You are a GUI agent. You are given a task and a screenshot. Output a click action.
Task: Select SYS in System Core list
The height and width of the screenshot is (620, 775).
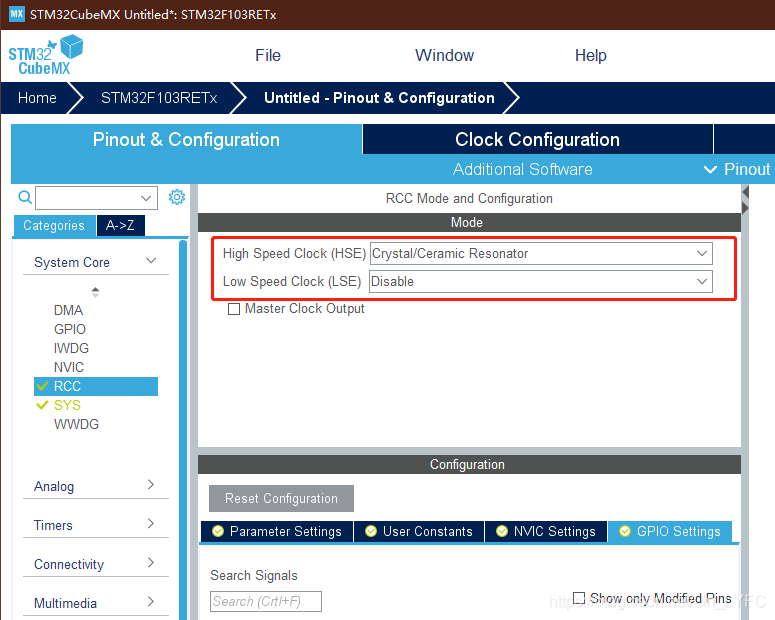[67, 405]
